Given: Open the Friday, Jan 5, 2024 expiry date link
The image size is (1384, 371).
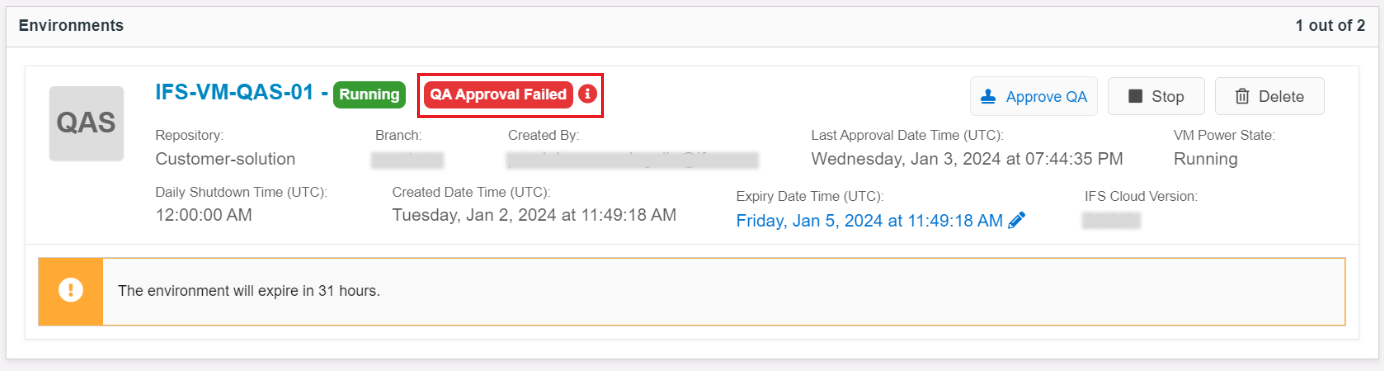Looking at the screenshot, I should pos(869,221).
